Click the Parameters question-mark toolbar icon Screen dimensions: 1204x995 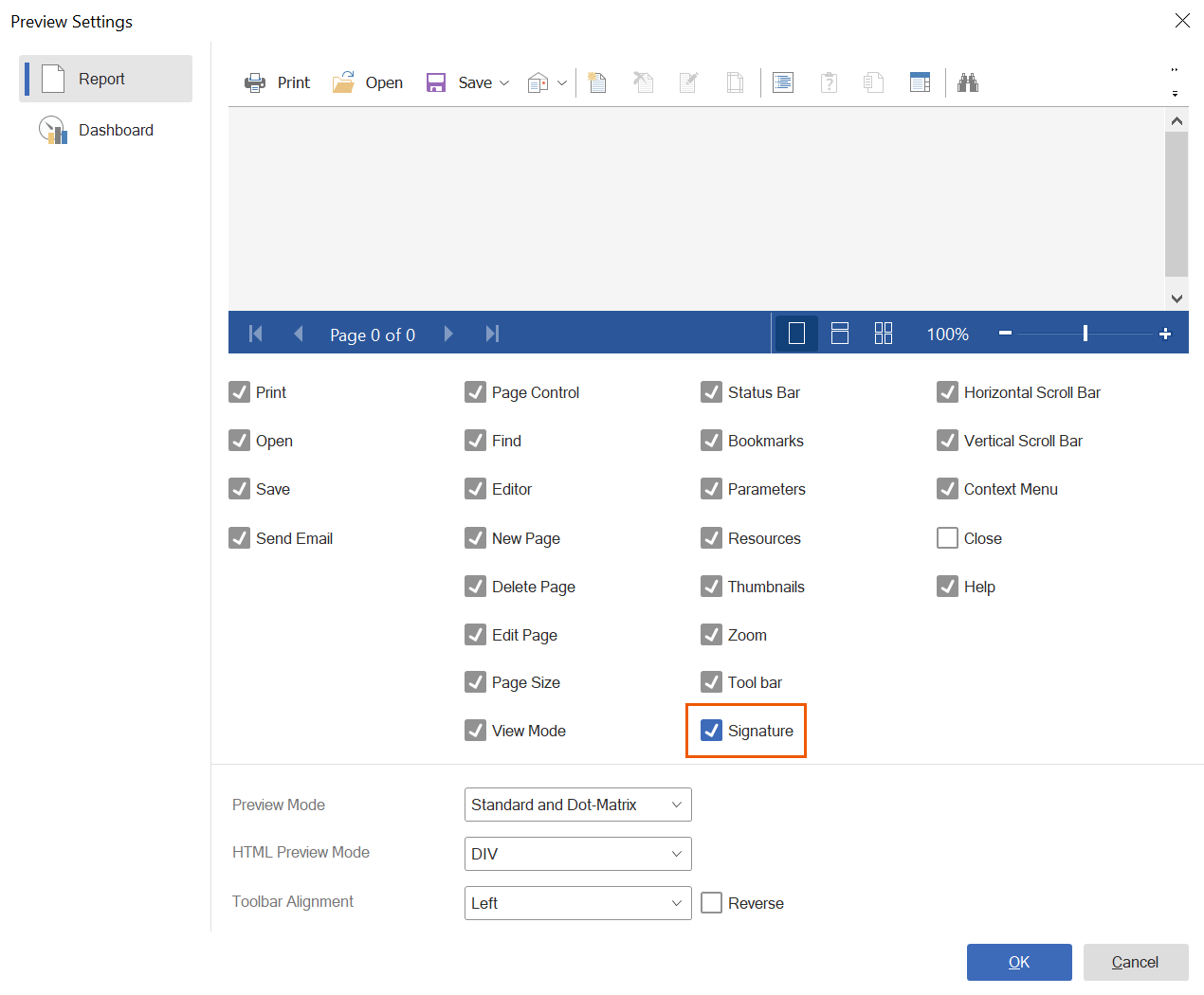tap(829, 82)
